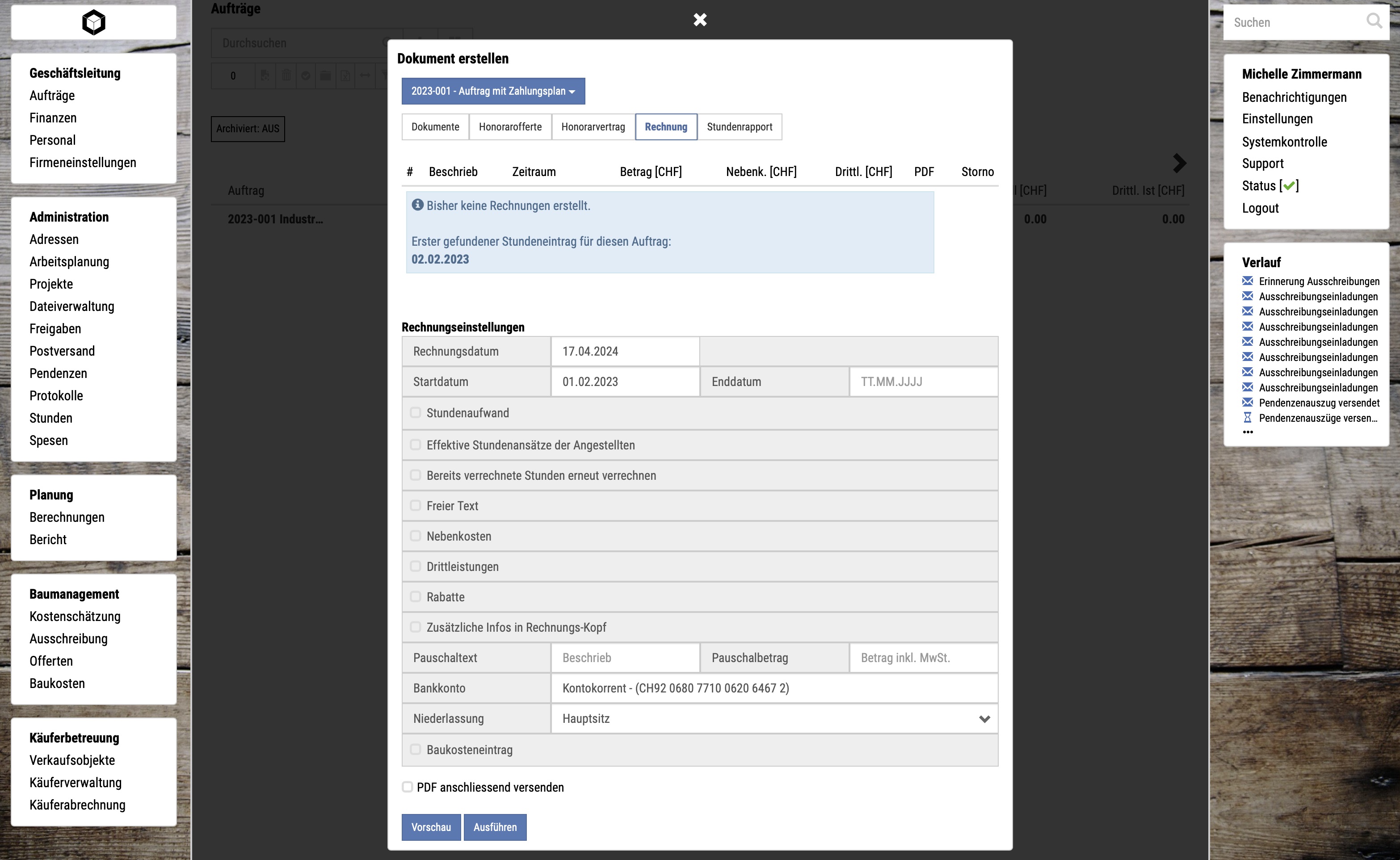Open the Honorarvertrag tab
Viewport: 1400px width, 860px height.
pyautogui.click(x=593, y=127)
